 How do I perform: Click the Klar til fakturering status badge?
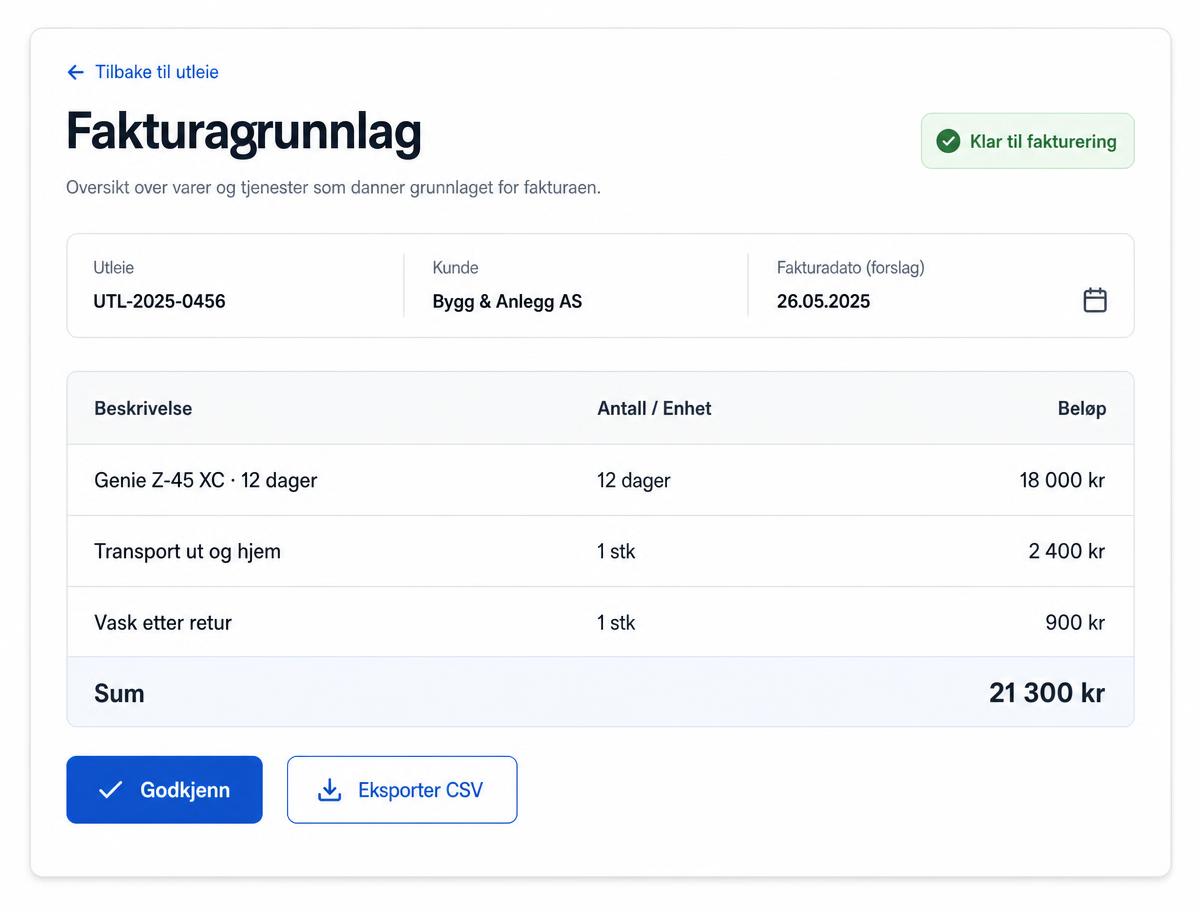tap(1027, 141)
